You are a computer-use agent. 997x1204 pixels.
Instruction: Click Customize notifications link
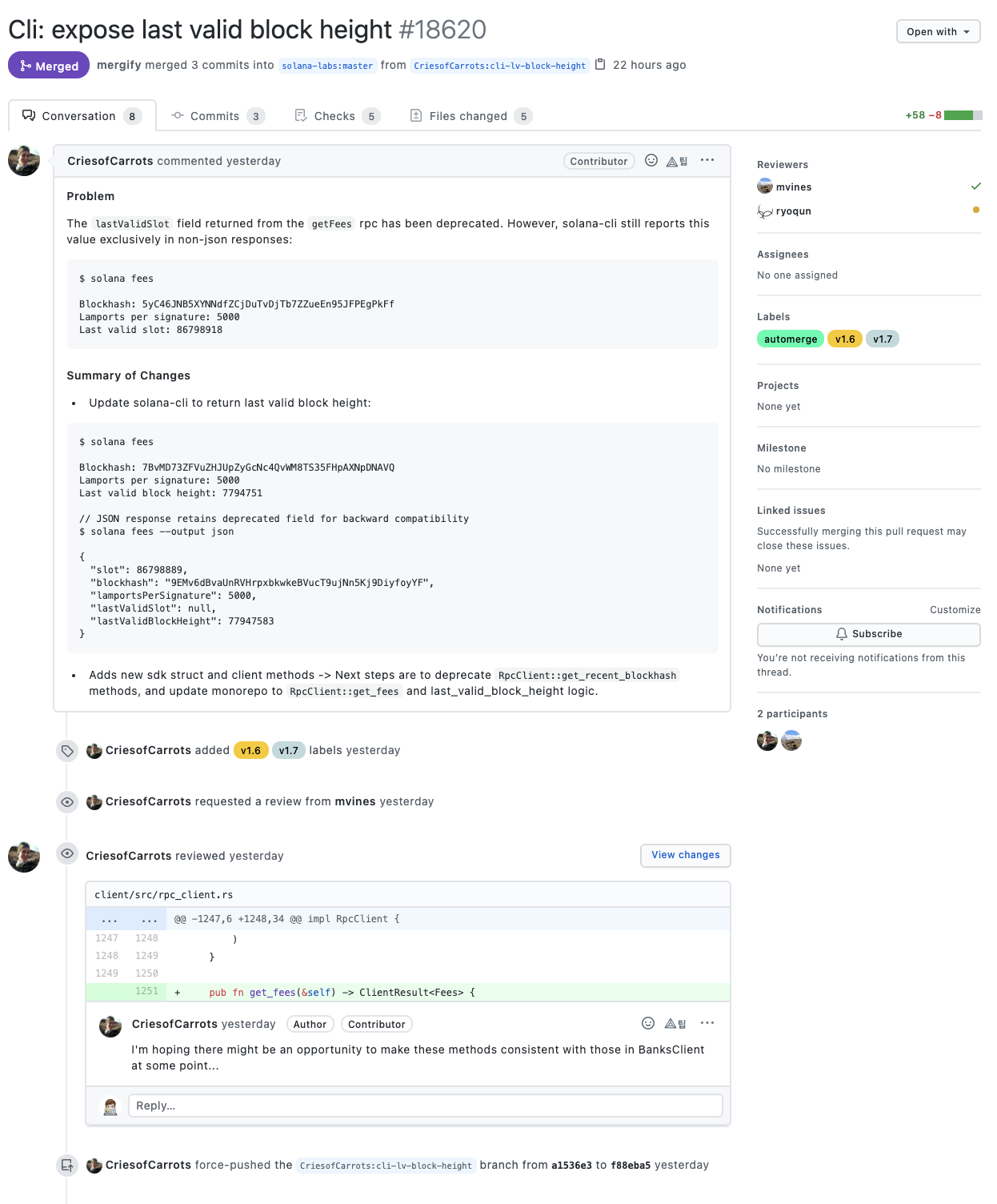tap(955, 609)
